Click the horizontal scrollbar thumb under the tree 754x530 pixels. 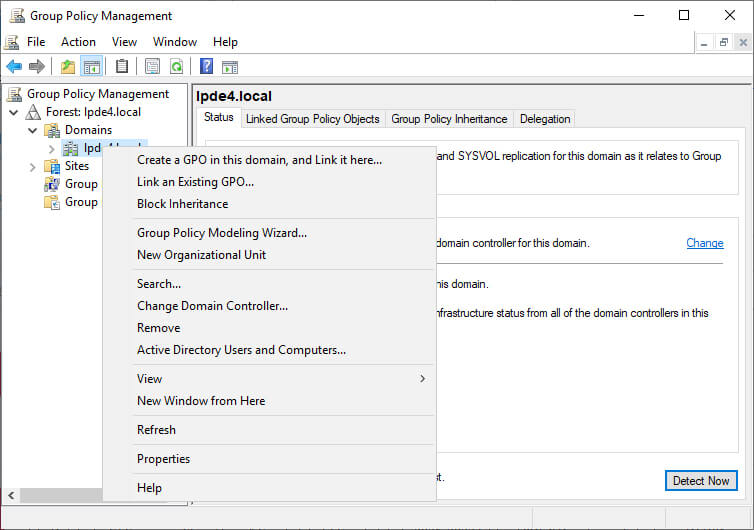pyautogui.click(x=61, y=495)
